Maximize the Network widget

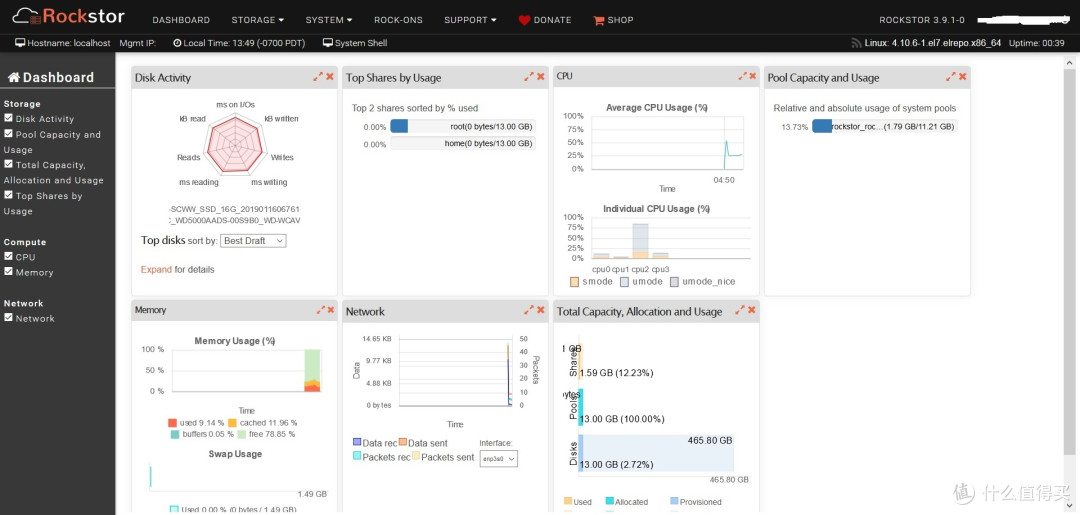click(528, 311)
